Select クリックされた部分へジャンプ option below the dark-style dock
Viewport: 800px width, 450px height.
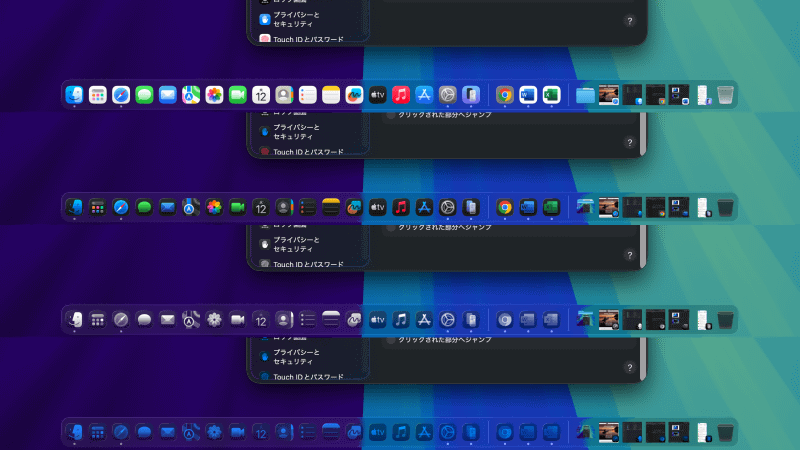(445, 227)
